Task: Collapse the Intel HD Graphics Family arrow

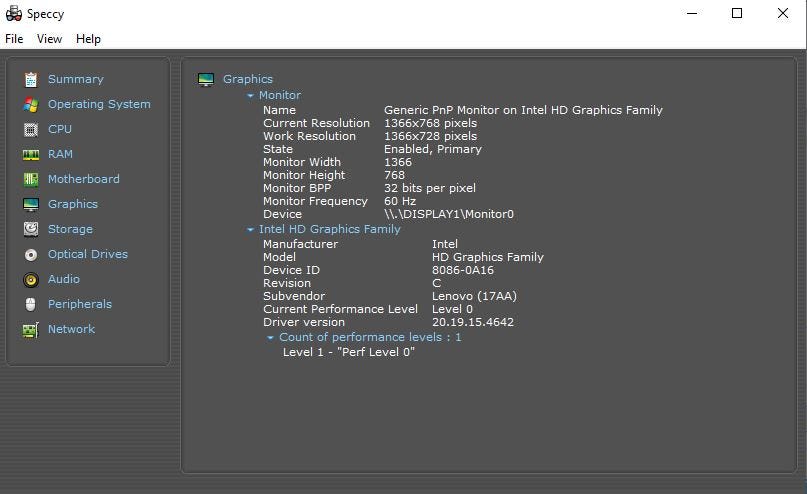Action: click(x=250, y=230)
